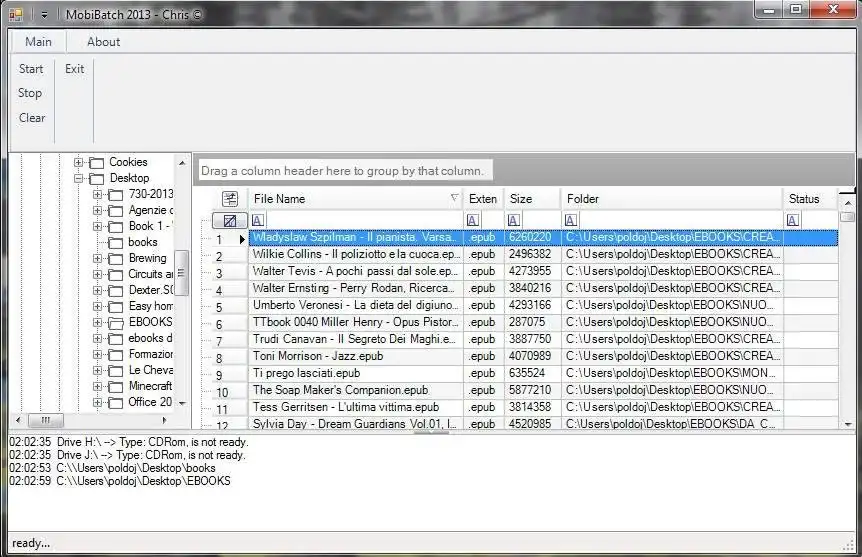Select row Ti prego lasciati.epub
The image size is (862, 557).
(x=543, y=373)
